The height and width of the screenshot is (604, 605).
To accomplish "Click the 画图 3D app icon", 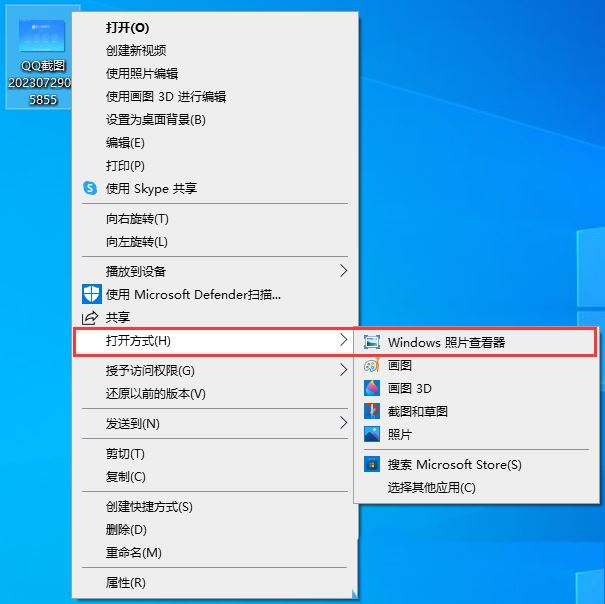I will point(372,388).
